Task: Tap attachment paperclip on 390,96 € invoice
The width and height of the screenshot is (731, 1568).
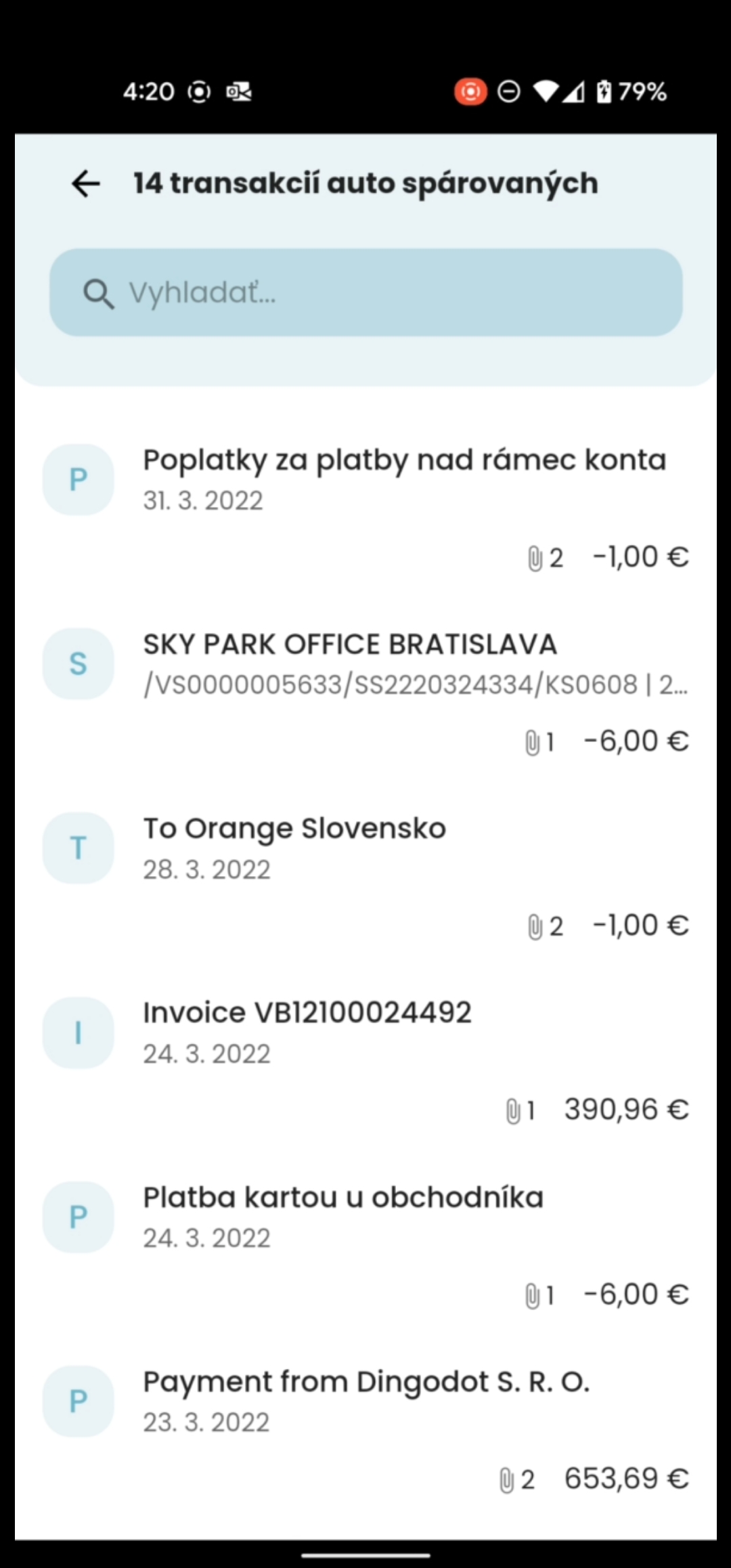Action: coord(513,1111)
